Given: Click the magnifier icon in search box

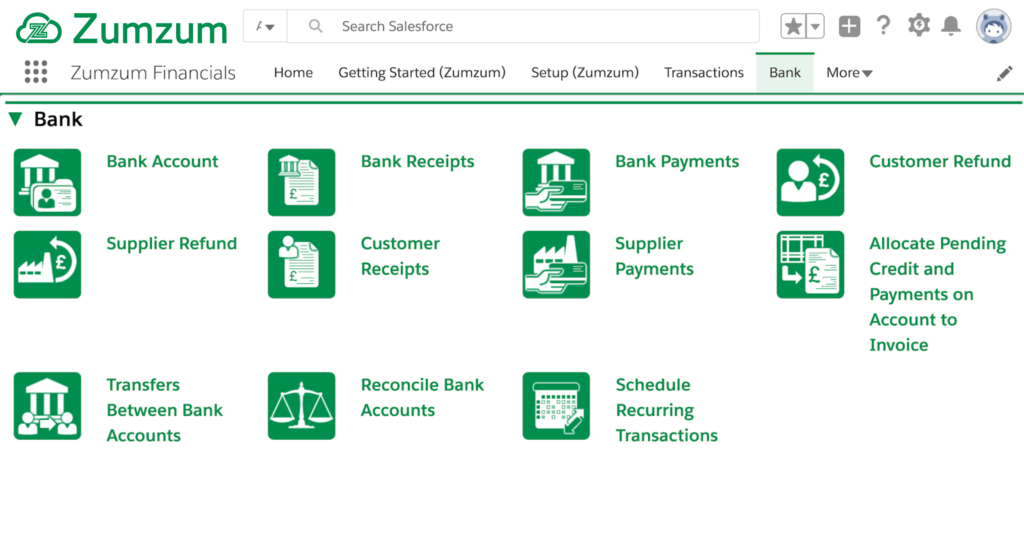Looking at the screenshot, I should (x=315, y=26).
